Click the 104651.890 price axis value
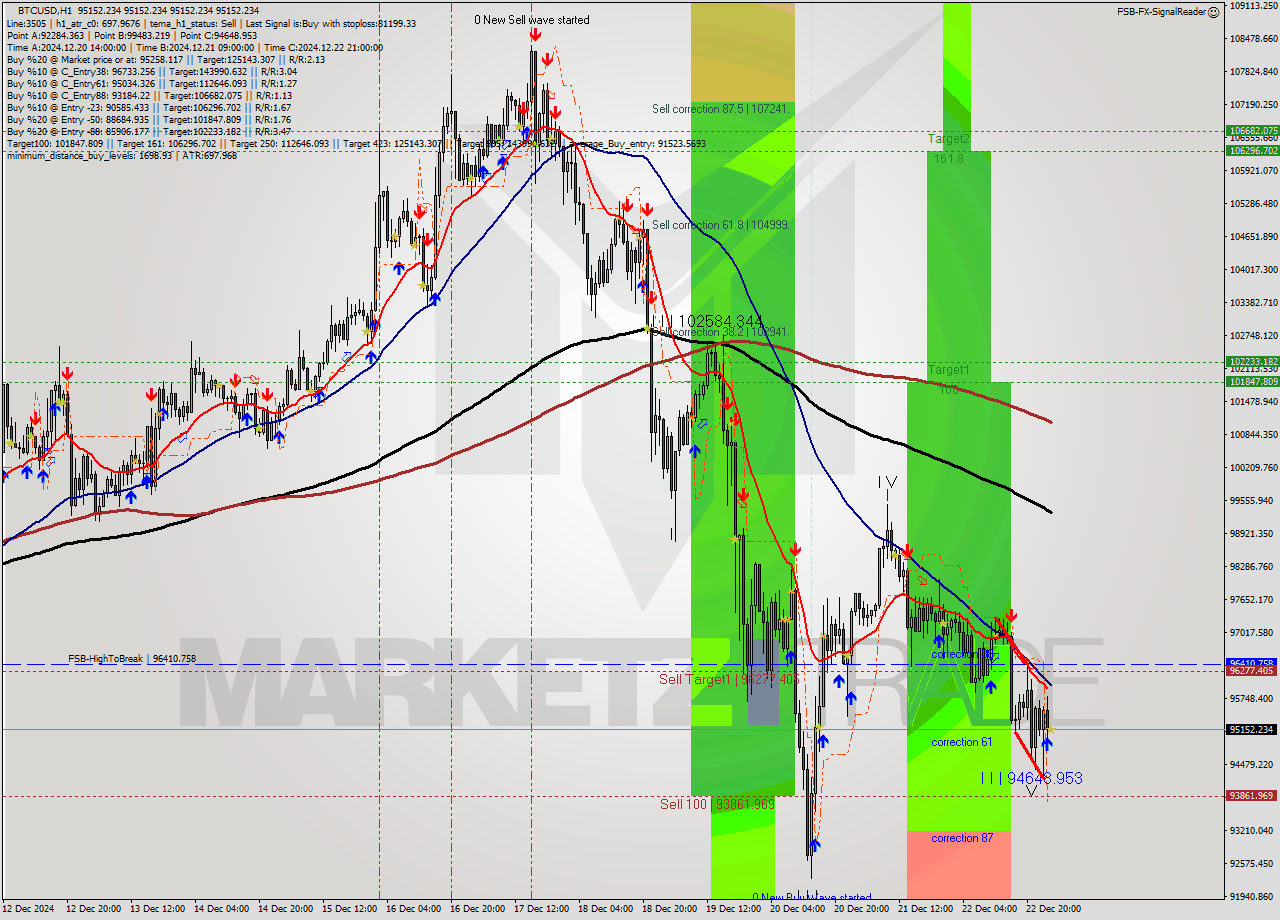The width and height of the screenshot is (1280, 920). (x=1252, y=237)
